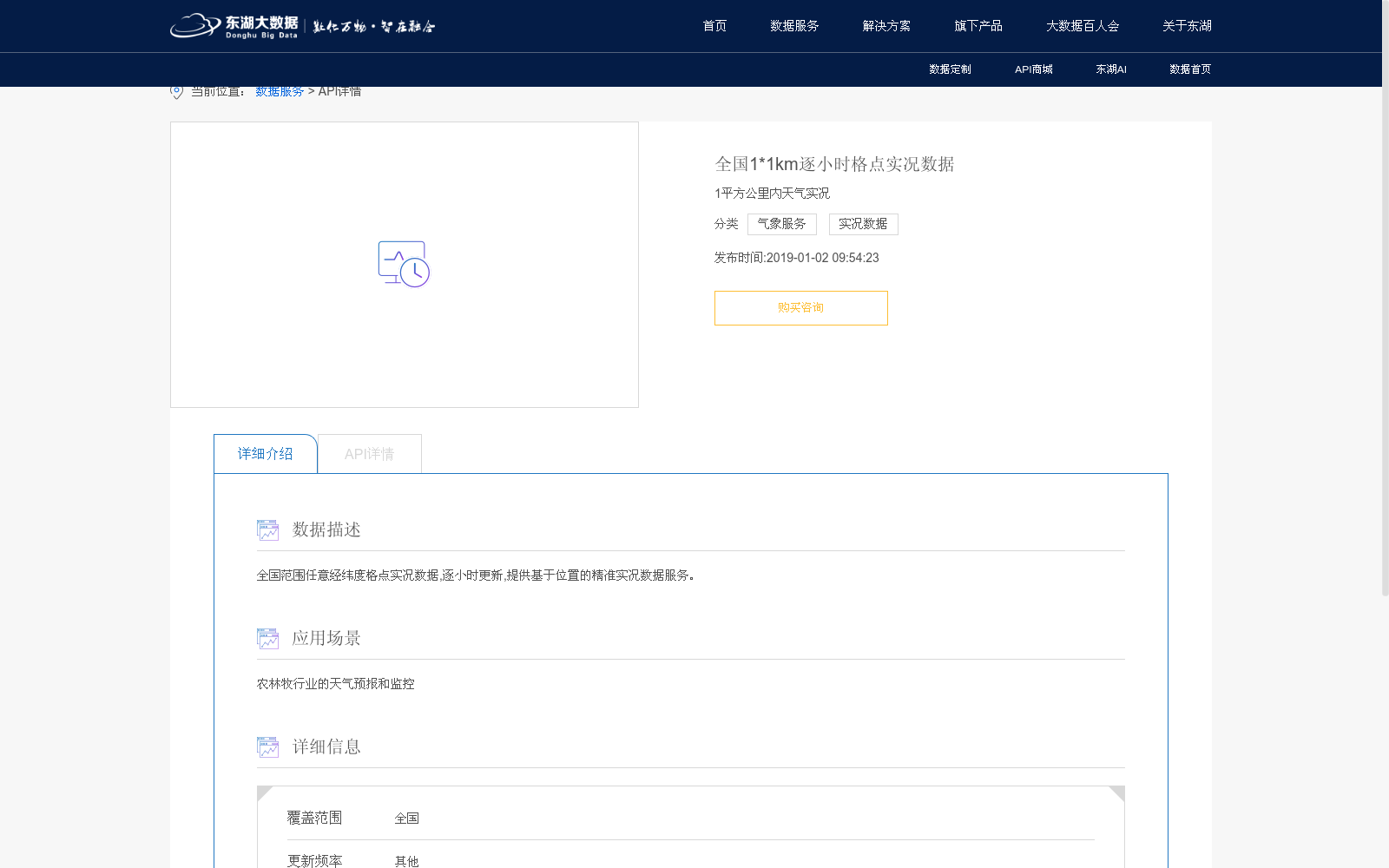Switch to the 详细介绍 tab
The image size is (1389, 868).
(266, 454)
